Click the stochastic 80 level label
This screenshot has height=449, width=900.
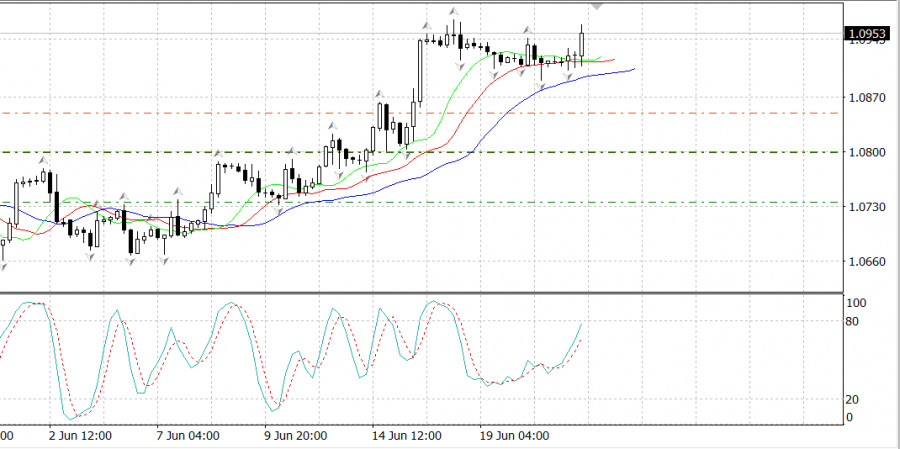pyautogui.click(x=852, y=322)
